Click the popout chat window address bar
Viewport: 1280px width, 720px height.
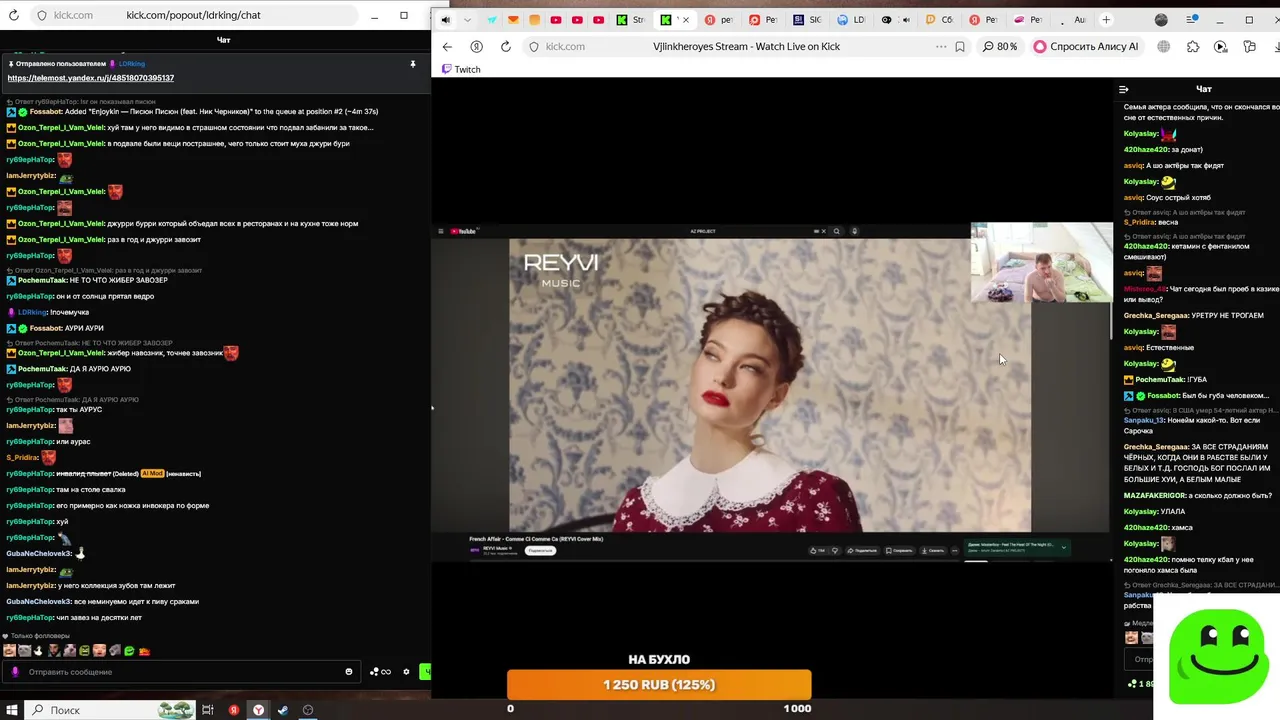[x=194, y=15]
